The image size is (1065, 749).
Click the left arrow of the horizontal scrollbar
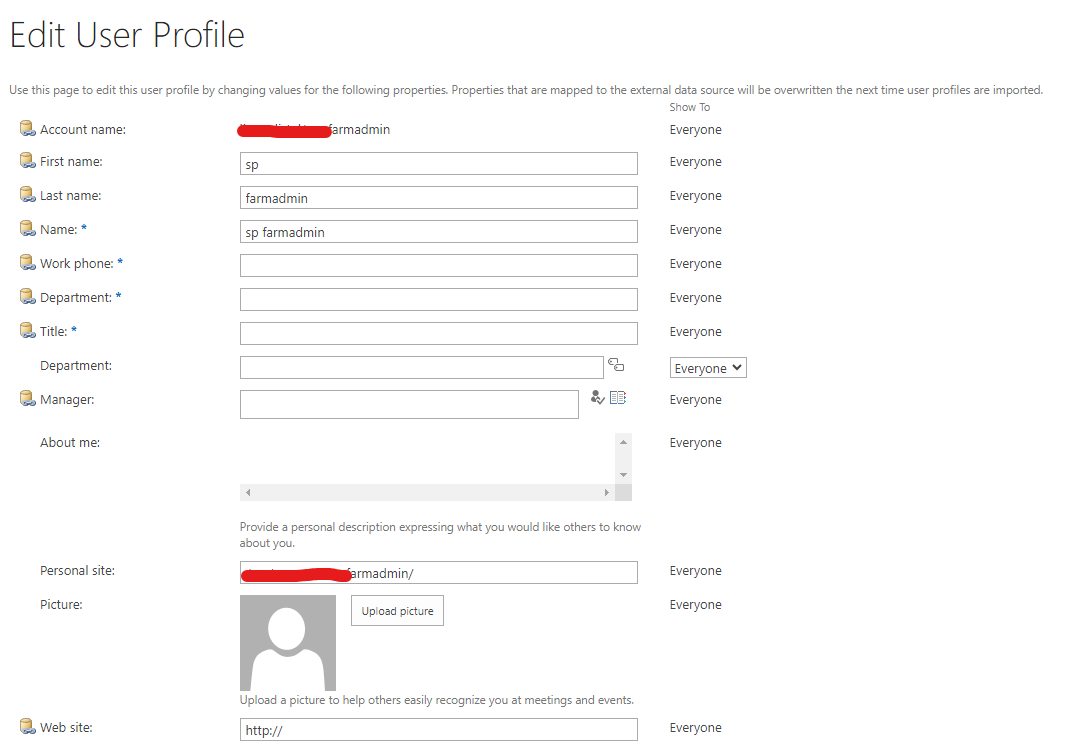(245, 492)
